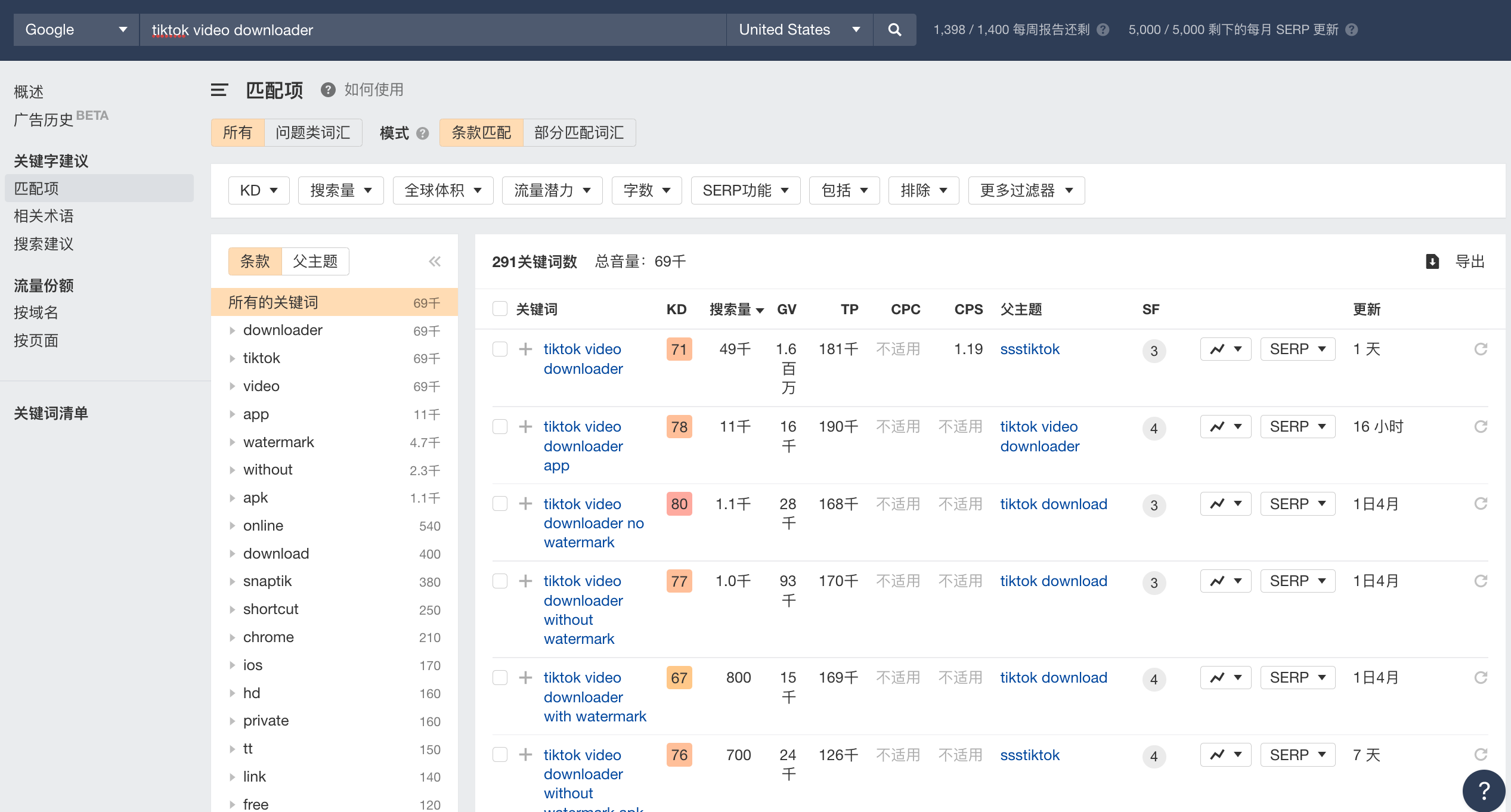Image resolution: width=1511 pixels, height=812 pixels.
Task: Check the tiktok video downloader app checkbox
Action: (500, 427)
